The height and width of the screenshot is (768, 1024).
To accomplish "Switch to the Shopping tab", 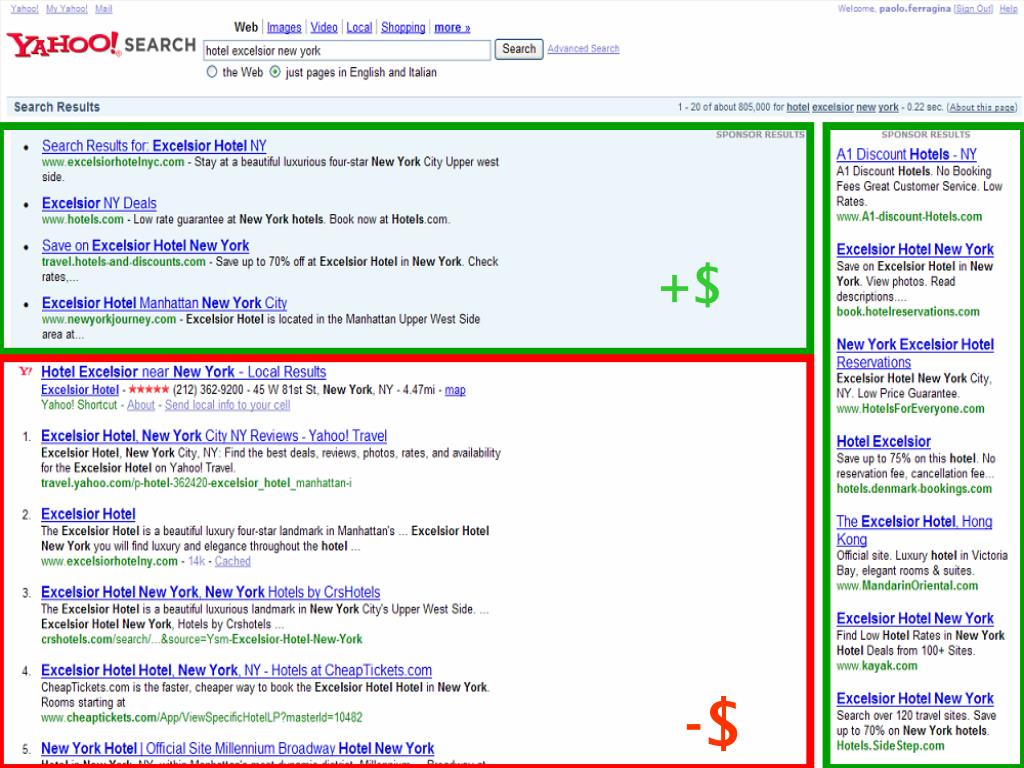I will [x=403, y=27].
